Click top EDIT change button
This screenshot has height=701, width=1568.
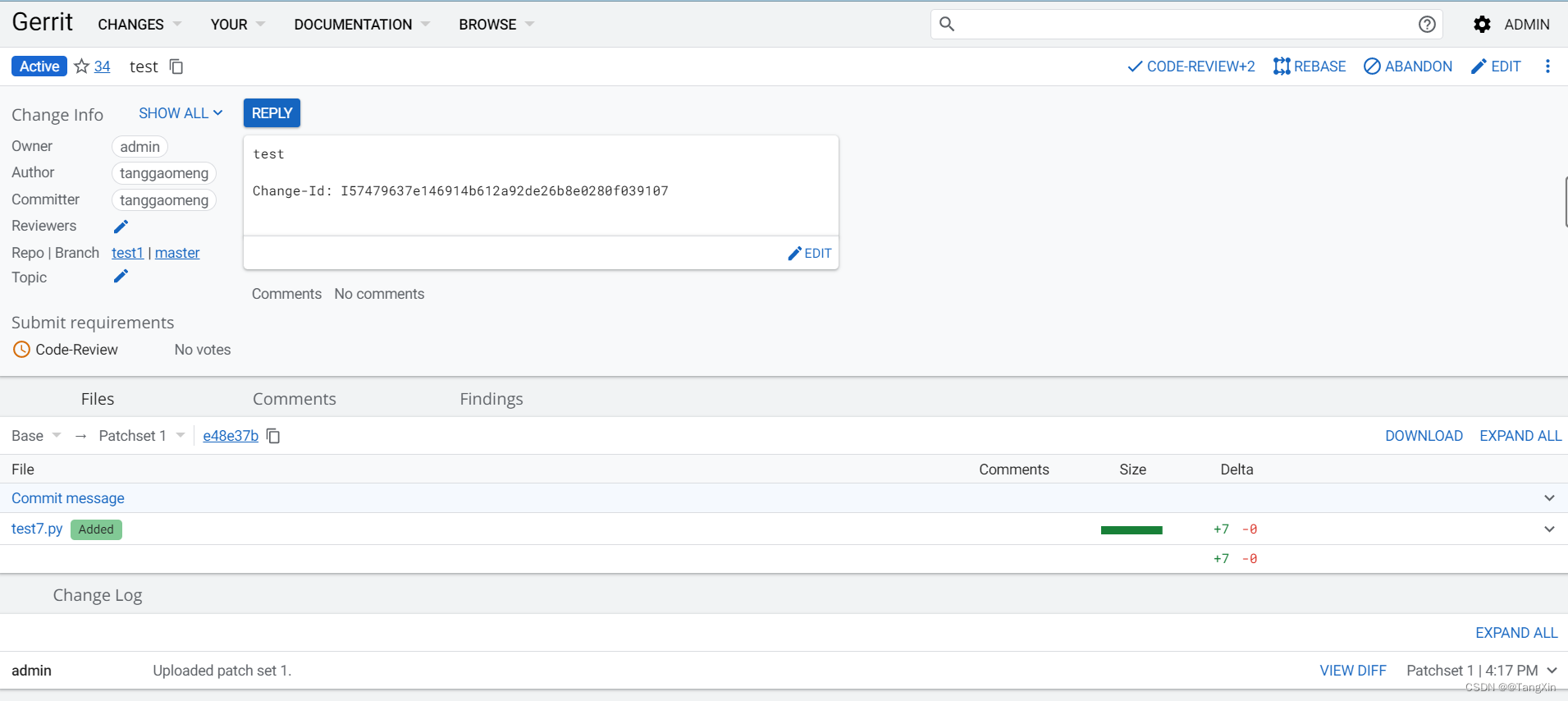1496,66
